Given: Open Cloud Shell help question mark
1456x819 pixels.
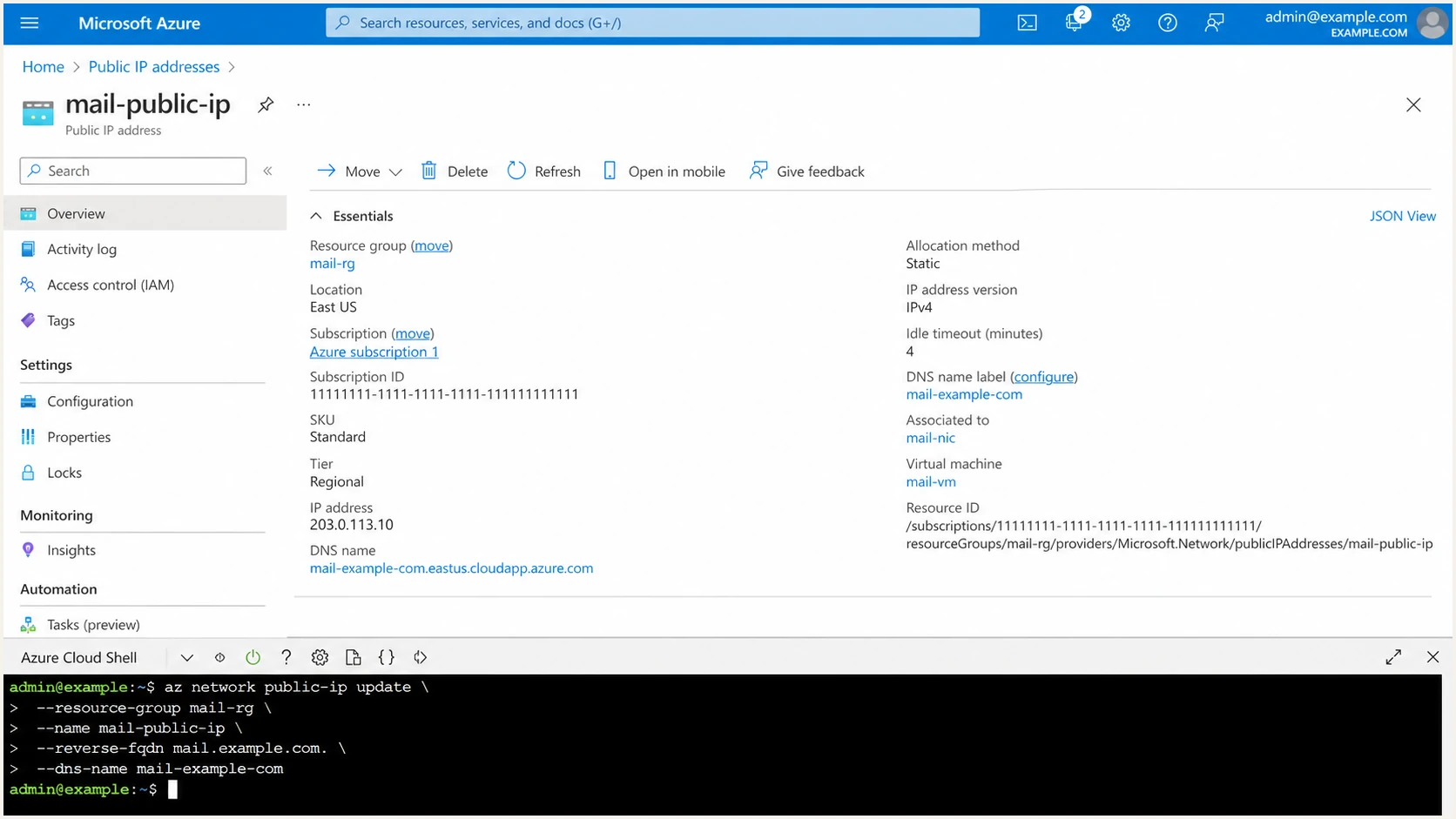Looking at the screenshot, I should (x=286, y=657).
